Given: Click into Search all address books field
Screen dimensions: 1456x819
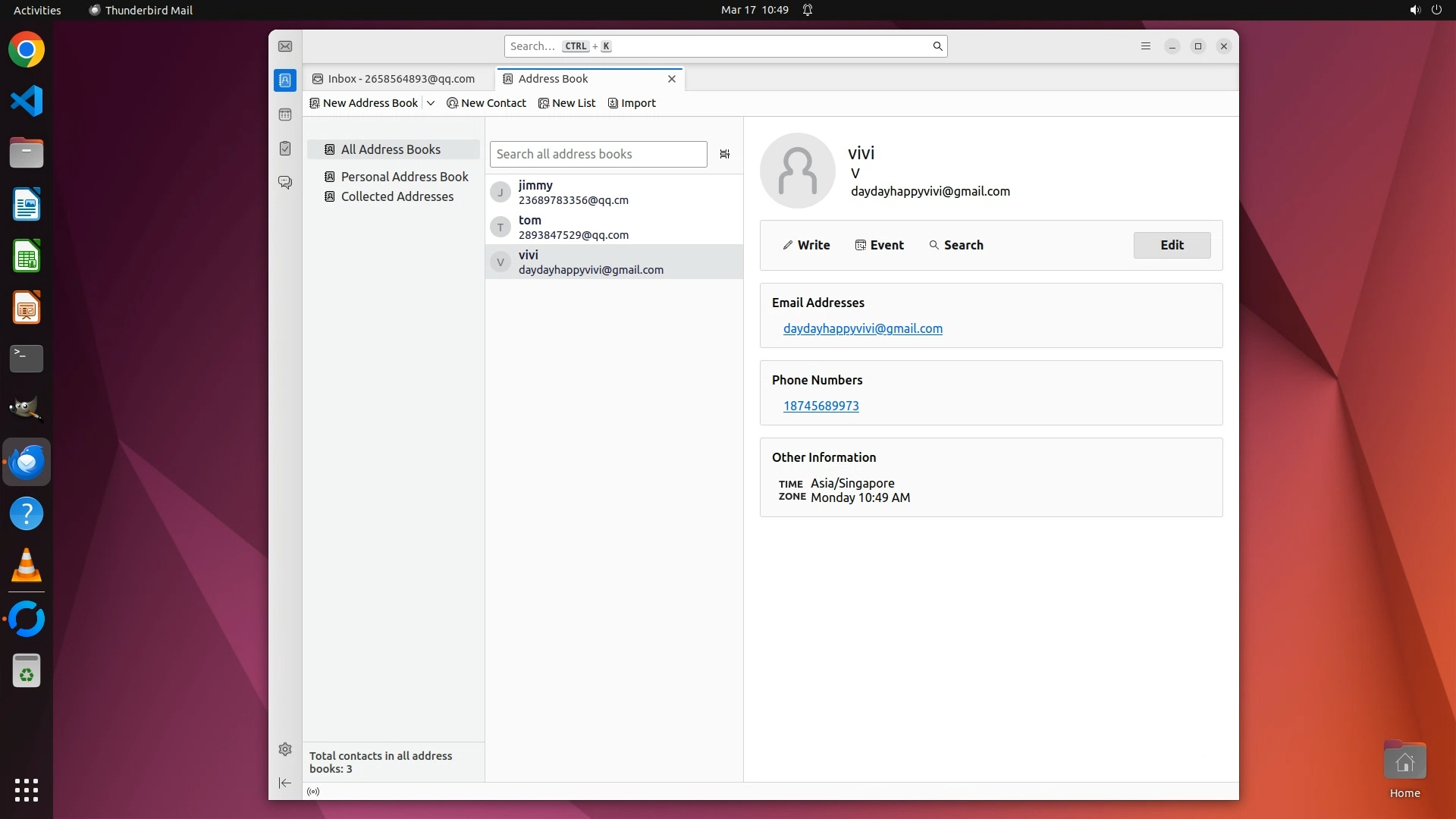Looking at the screenshot, I should click(598, 154).
